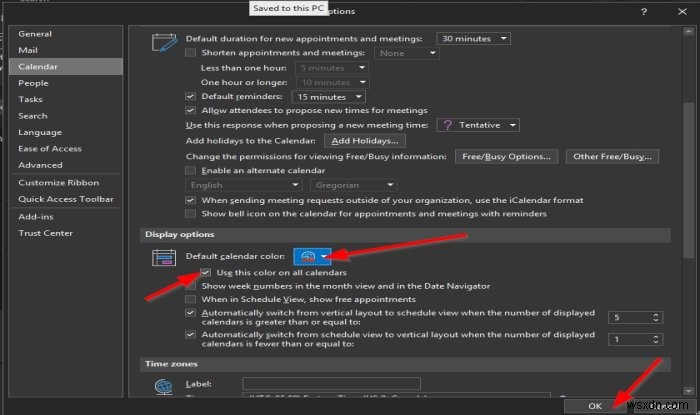Enable Show bell icon on calendar checkbox
This screenshot has width=700, height=415.
[191, 214]
